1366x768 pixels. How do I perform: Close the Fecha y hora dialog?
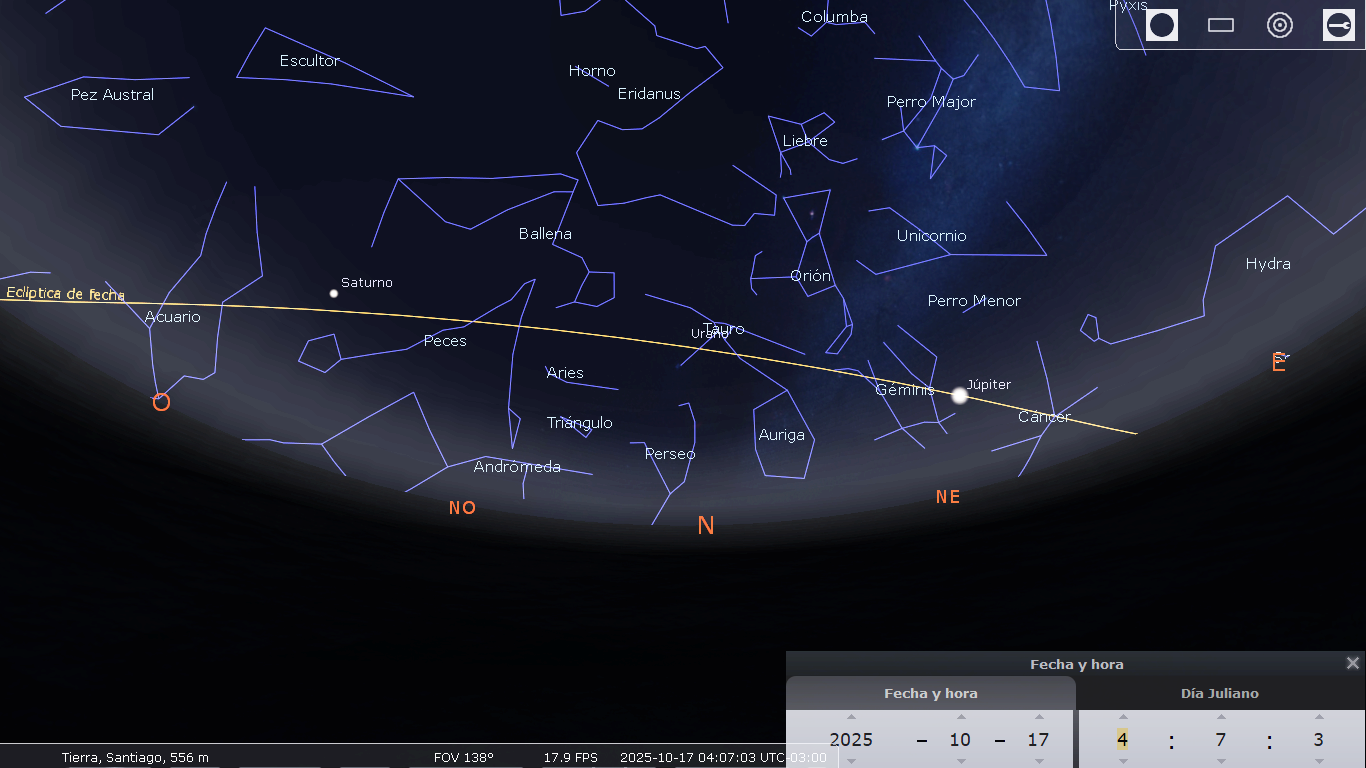pyautogui.click(x=1352, y=663)
